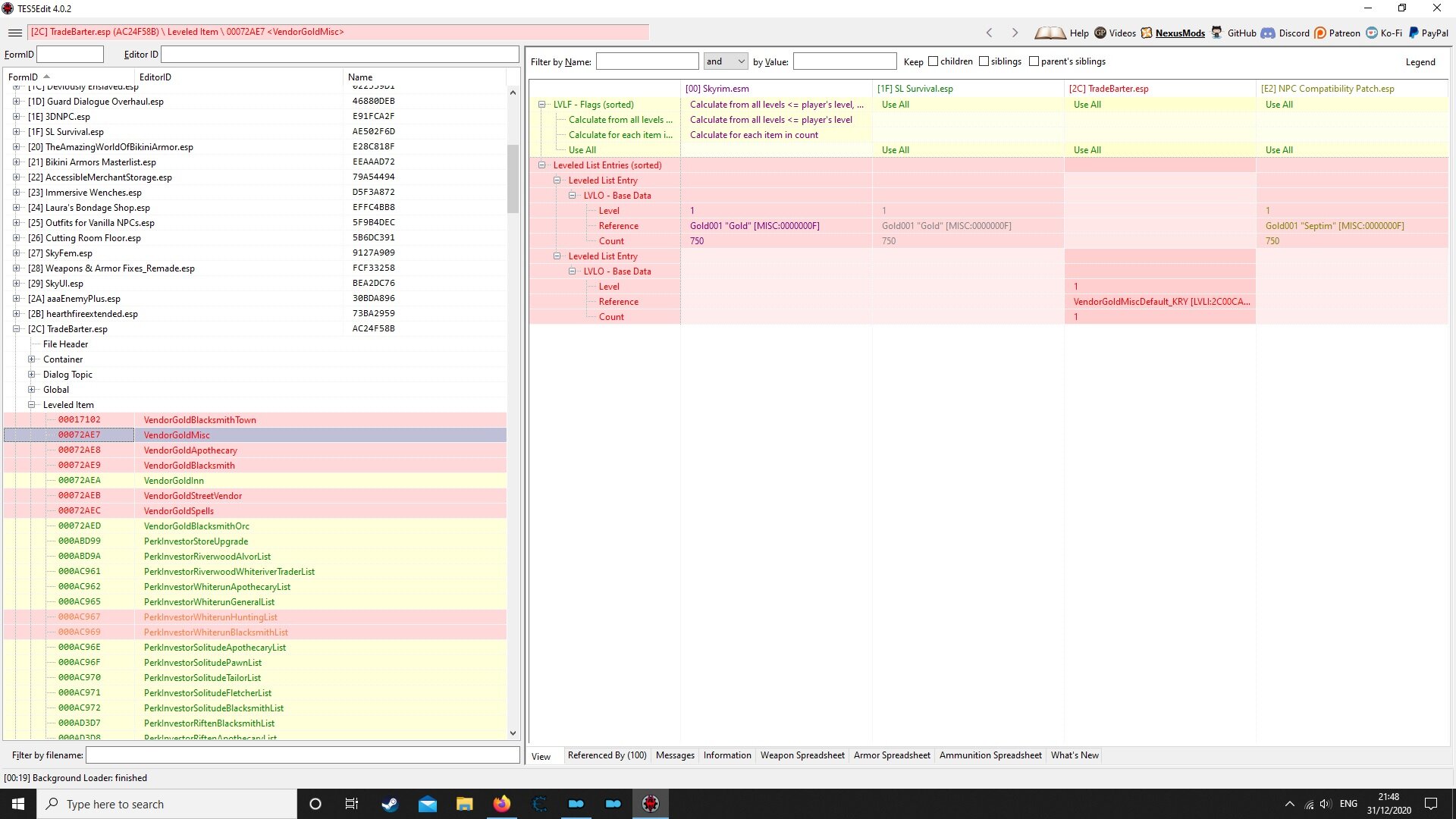Open Discord link
This screenshot has width=1456, height=819.
(1293, 33)
